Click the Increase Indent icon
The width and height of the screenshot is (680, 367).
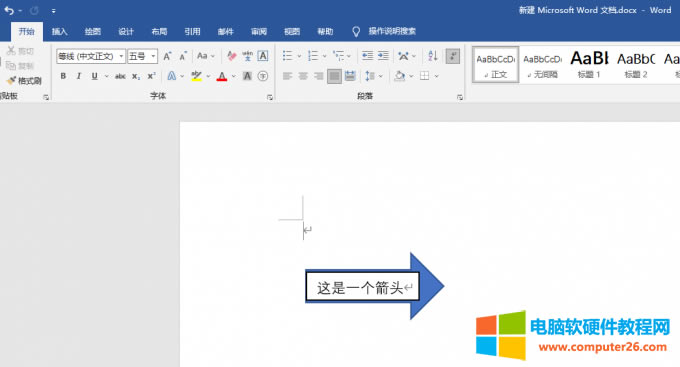383,56
